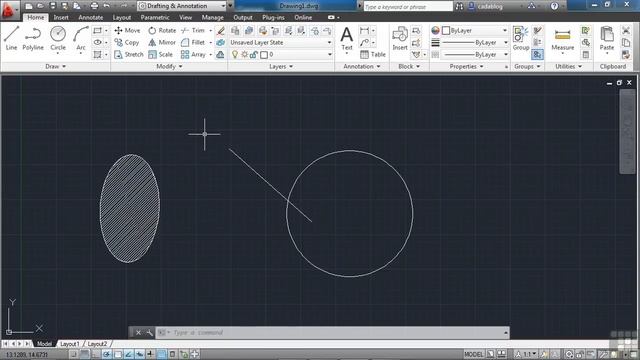The image size is (640, 360).
Task: Click the Linear dimension icon
Action: (x=364, y=30)
